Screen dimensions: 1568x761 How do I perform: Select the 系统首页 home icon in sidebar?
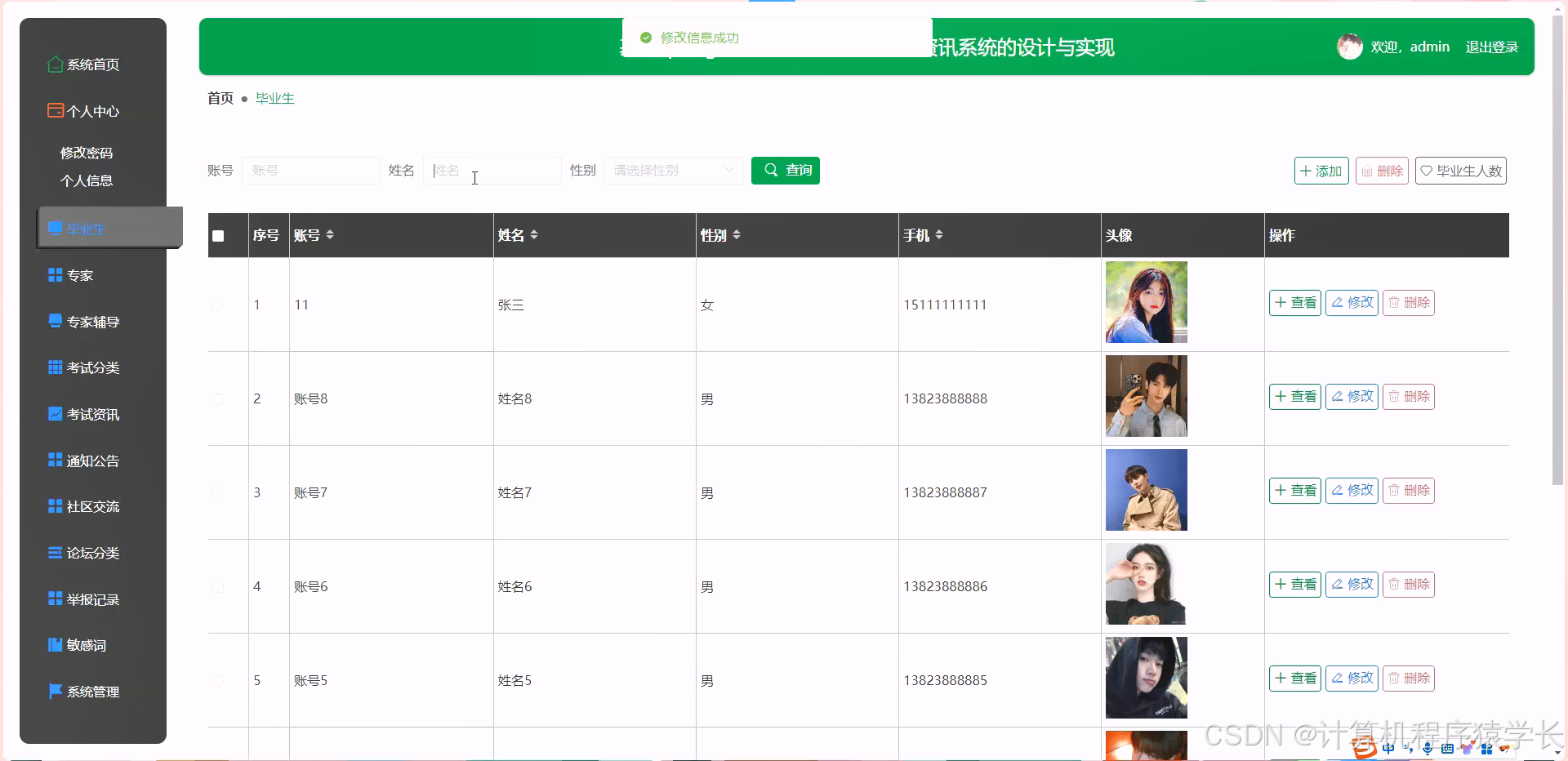pos(55,64)
